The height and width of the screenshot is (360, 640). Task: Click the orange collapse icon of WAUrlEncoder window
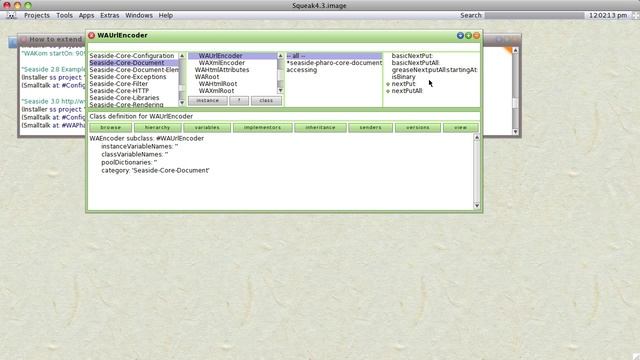476,36
